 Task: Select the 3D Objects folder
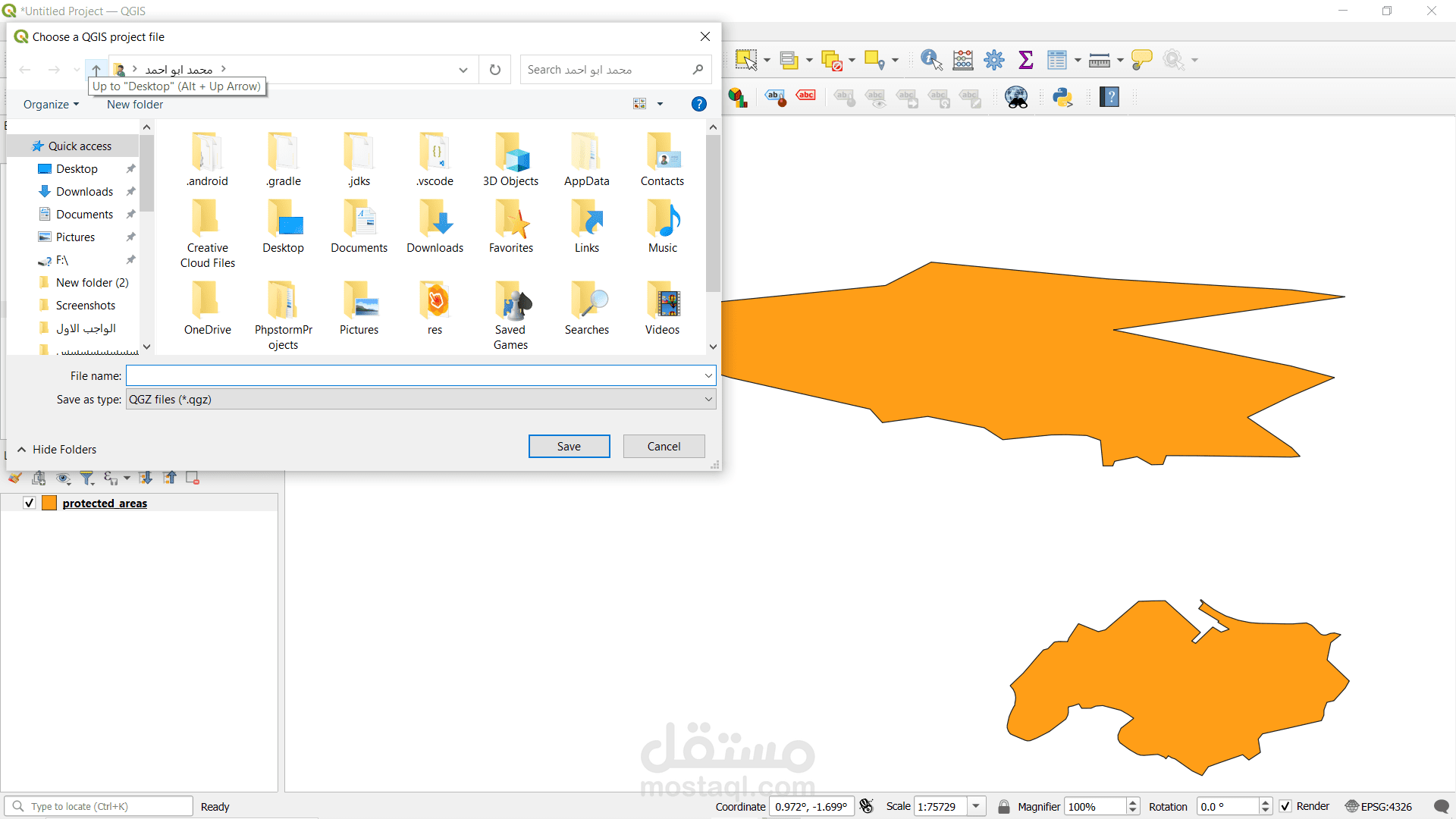[x=510, y=160]
